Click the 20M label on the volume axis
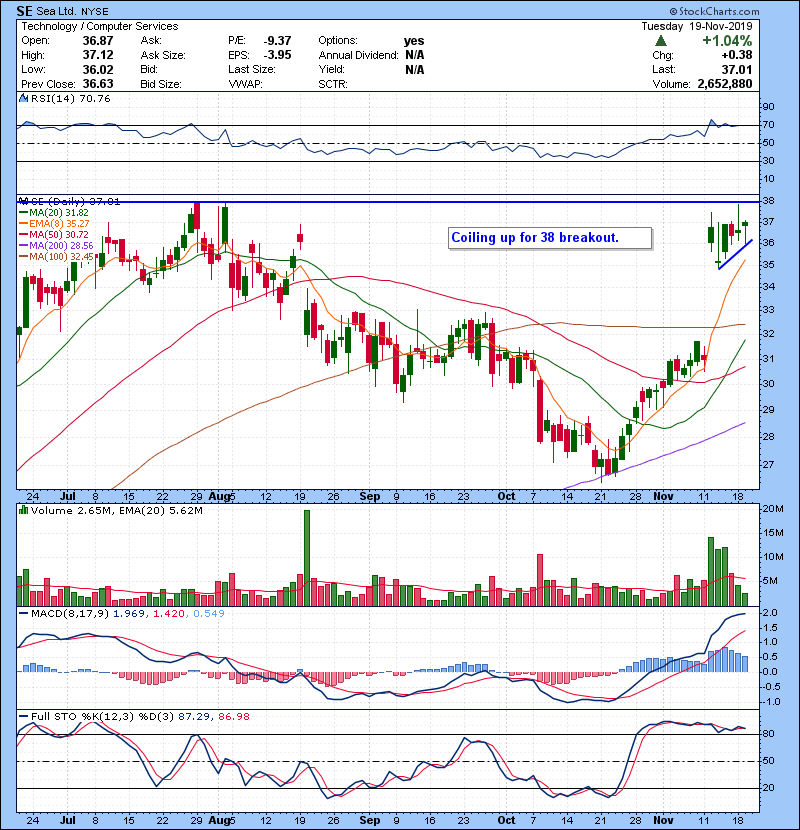The width and height of the screenshot is (800, 830). (772, 509)
